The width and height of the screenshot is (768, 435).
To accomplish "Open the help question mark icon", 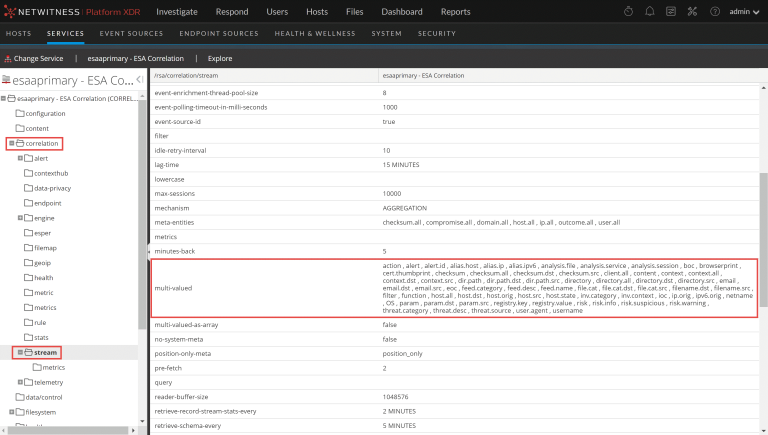I will point(715,11).
